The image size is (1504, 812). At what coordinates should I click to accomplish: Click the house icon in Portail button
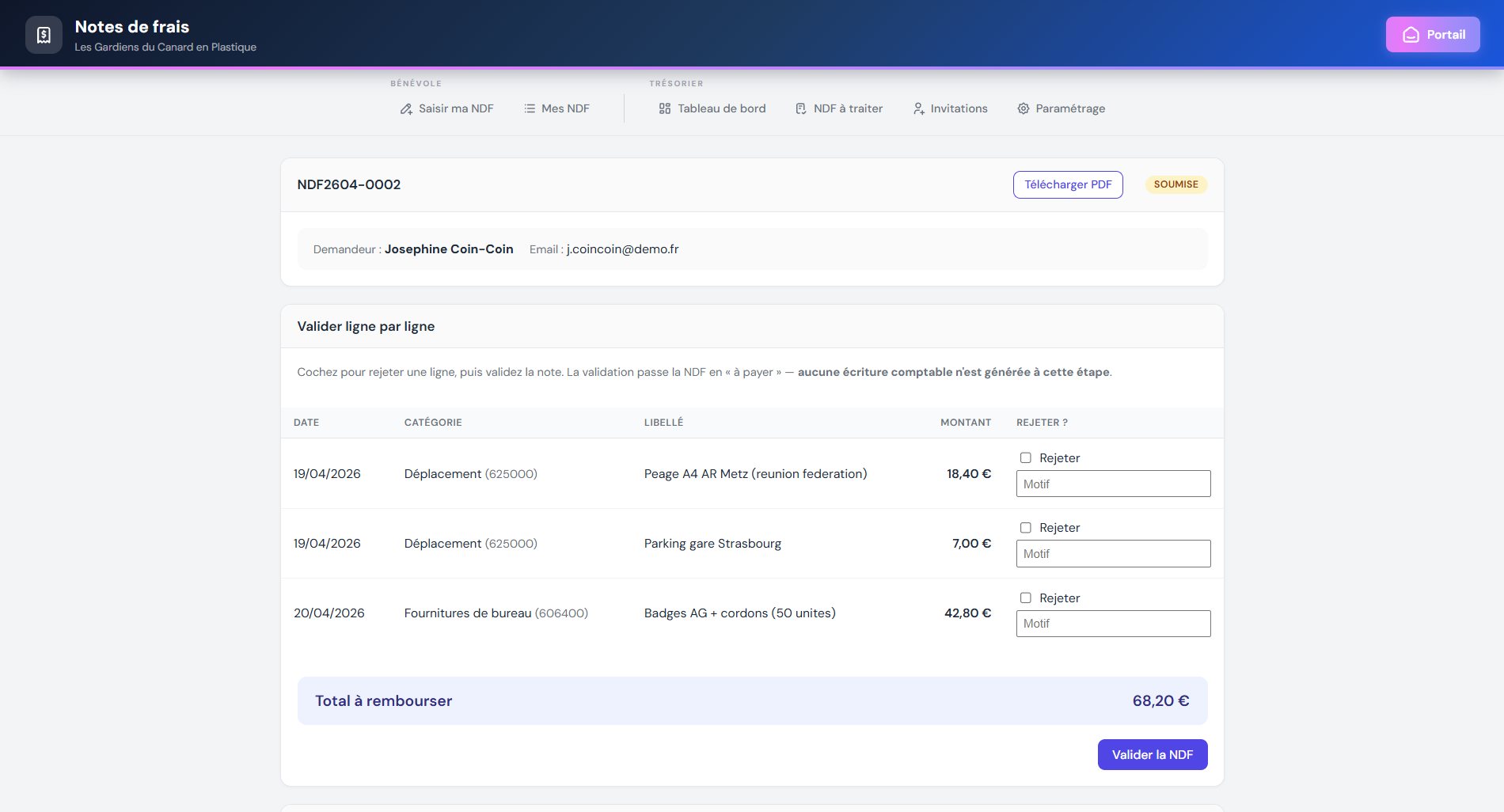(x=1411, y=35)
